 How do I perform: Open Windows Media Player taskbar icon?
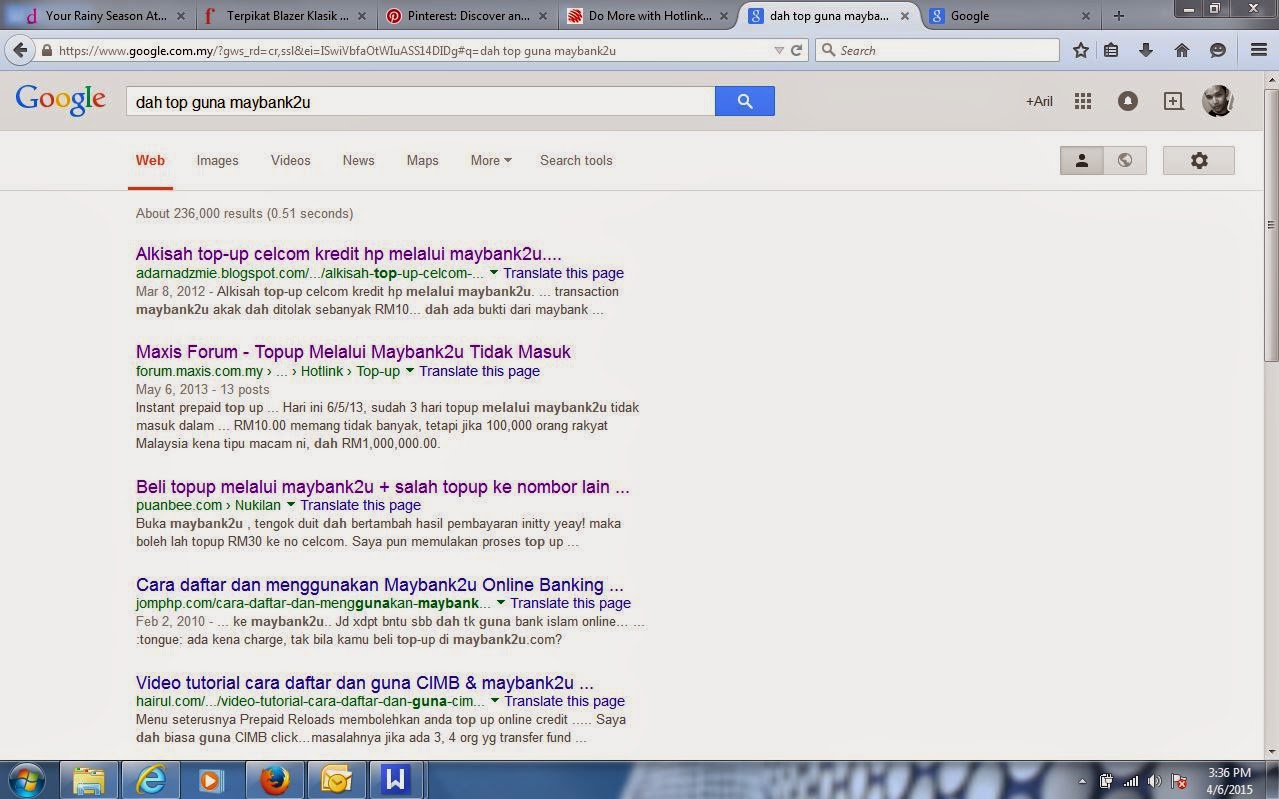click(x=212, y=780)
